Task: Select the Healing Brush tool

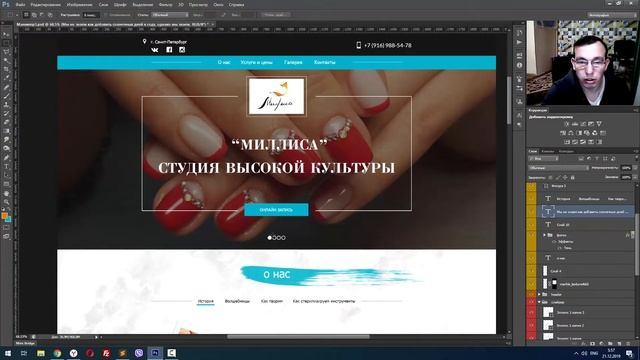Action: pos(6,87)
